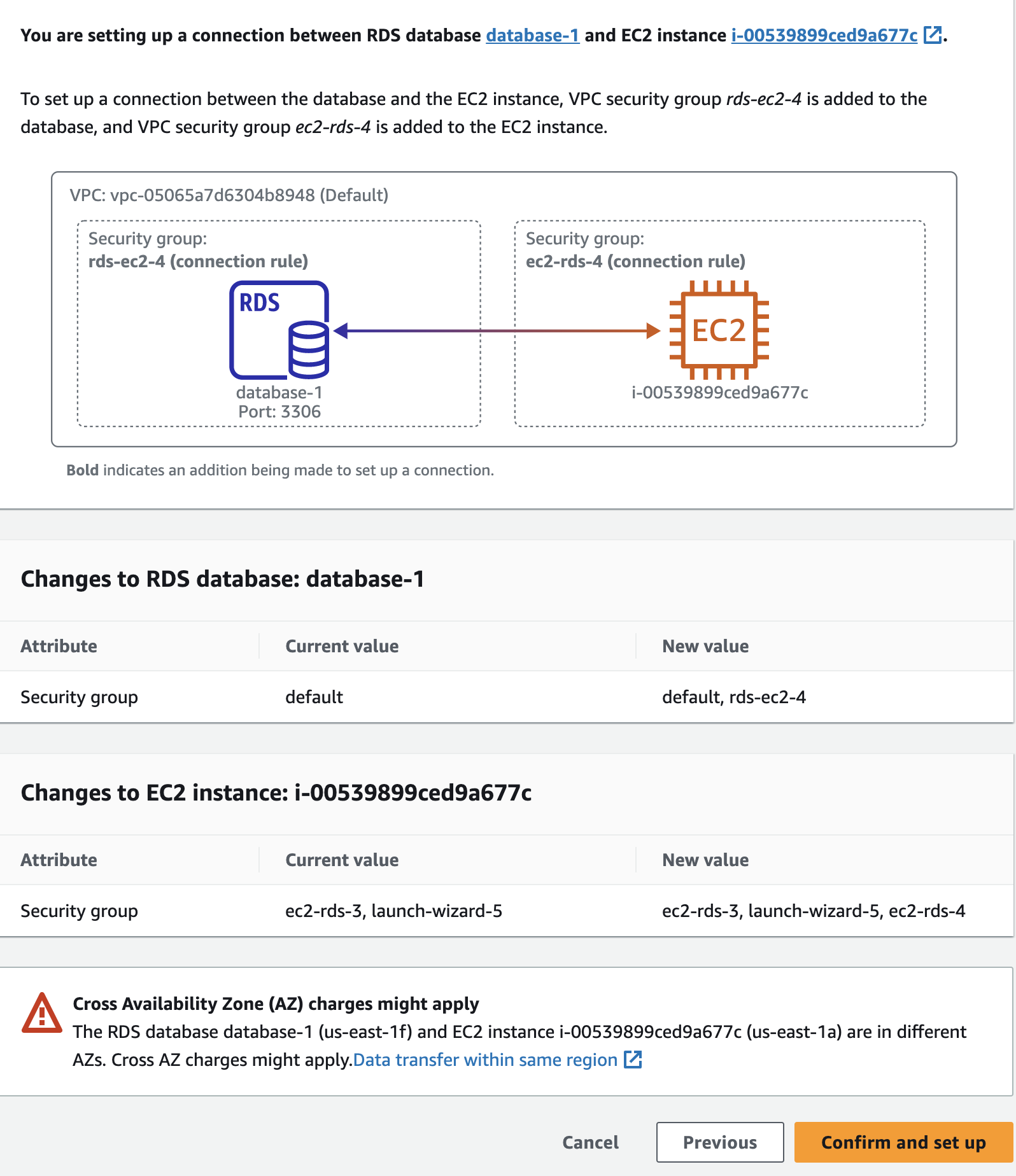This screenshot has height=1176, width=1016.
Task: Cancel the connection setup
Action: [x=590, y=1142]
